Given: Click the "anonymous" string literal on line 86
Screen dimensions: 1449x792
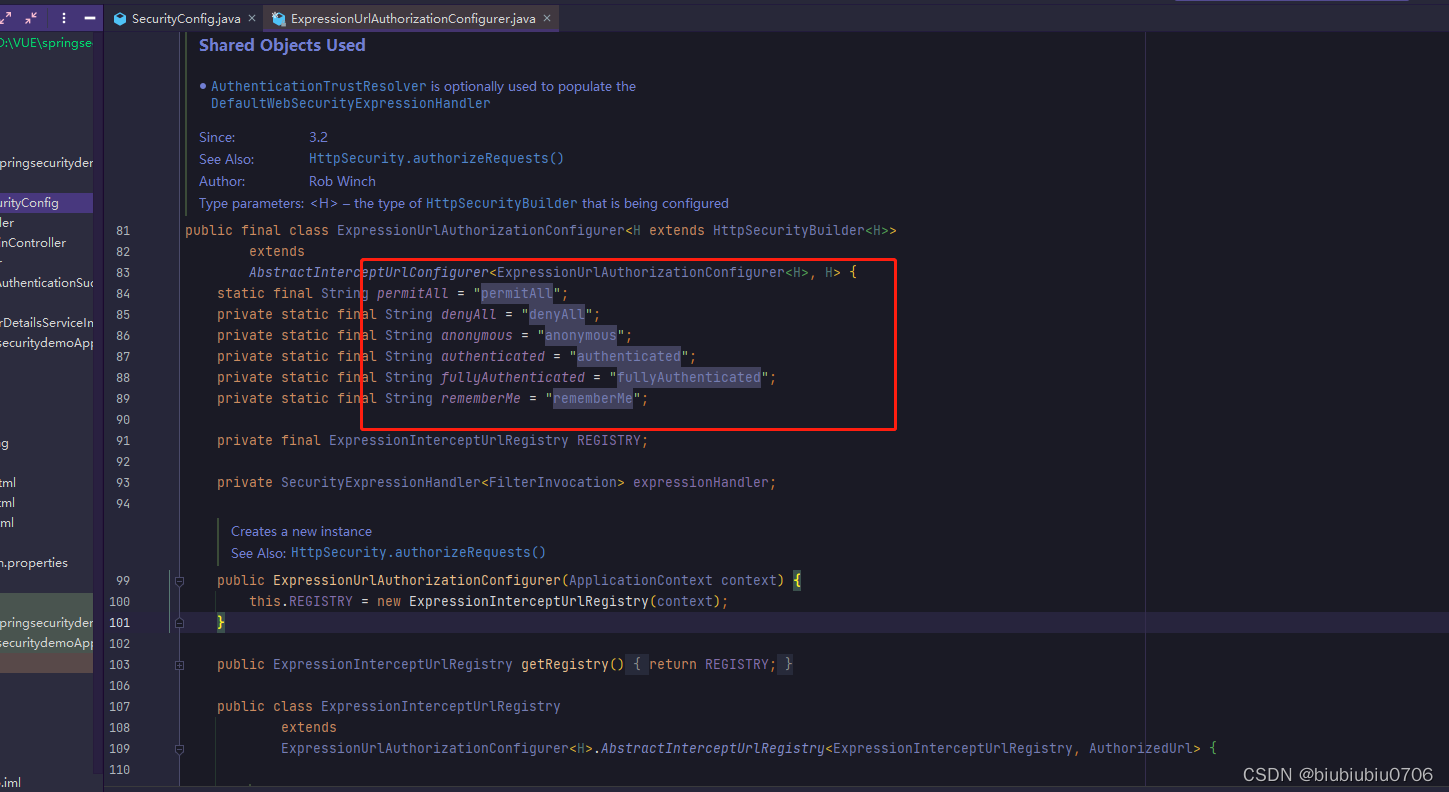Looking at the screenshot, I should point(580,335).
